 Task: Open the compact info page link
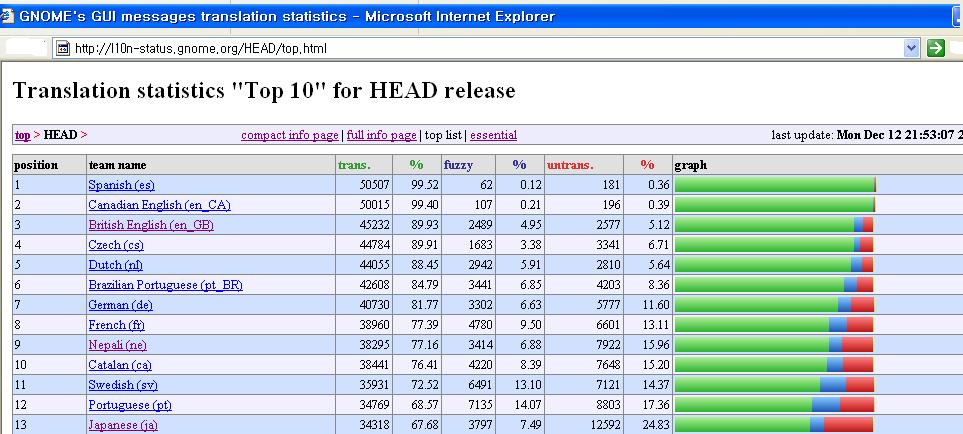(x=290, y=135)
